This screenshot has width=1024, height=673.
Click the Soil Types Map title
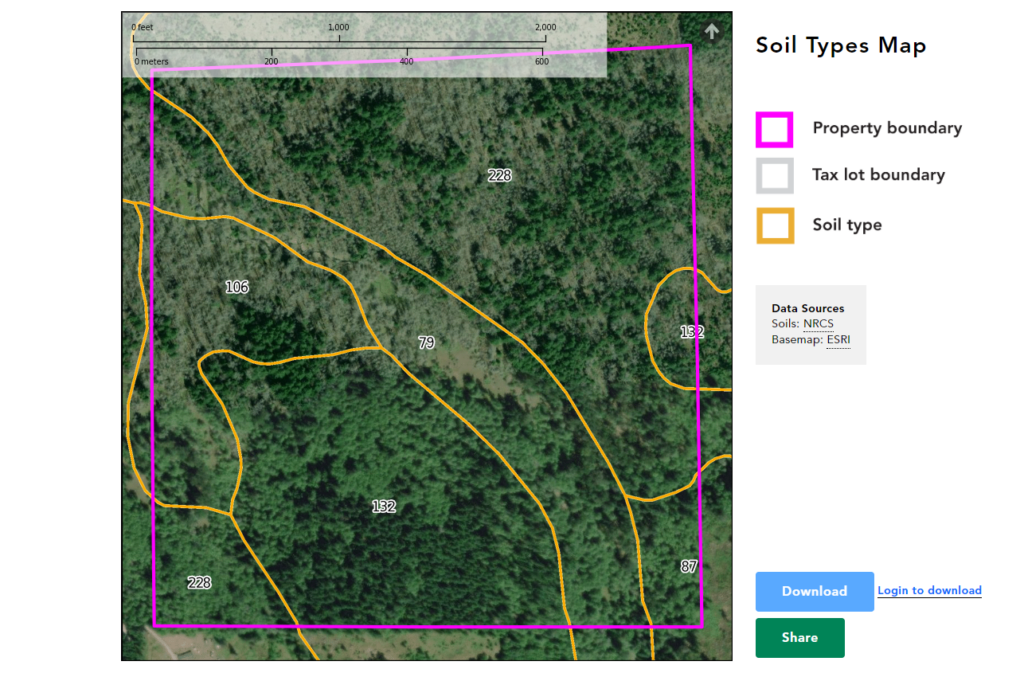click(x=841, y=46)
